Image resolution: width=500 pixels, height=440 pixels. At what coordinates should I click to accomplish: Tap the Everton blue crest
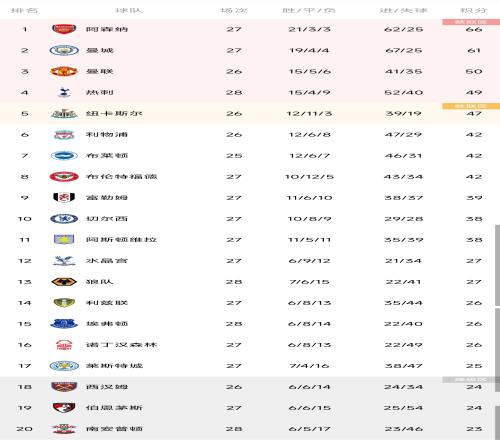click(x=64, y=324)
